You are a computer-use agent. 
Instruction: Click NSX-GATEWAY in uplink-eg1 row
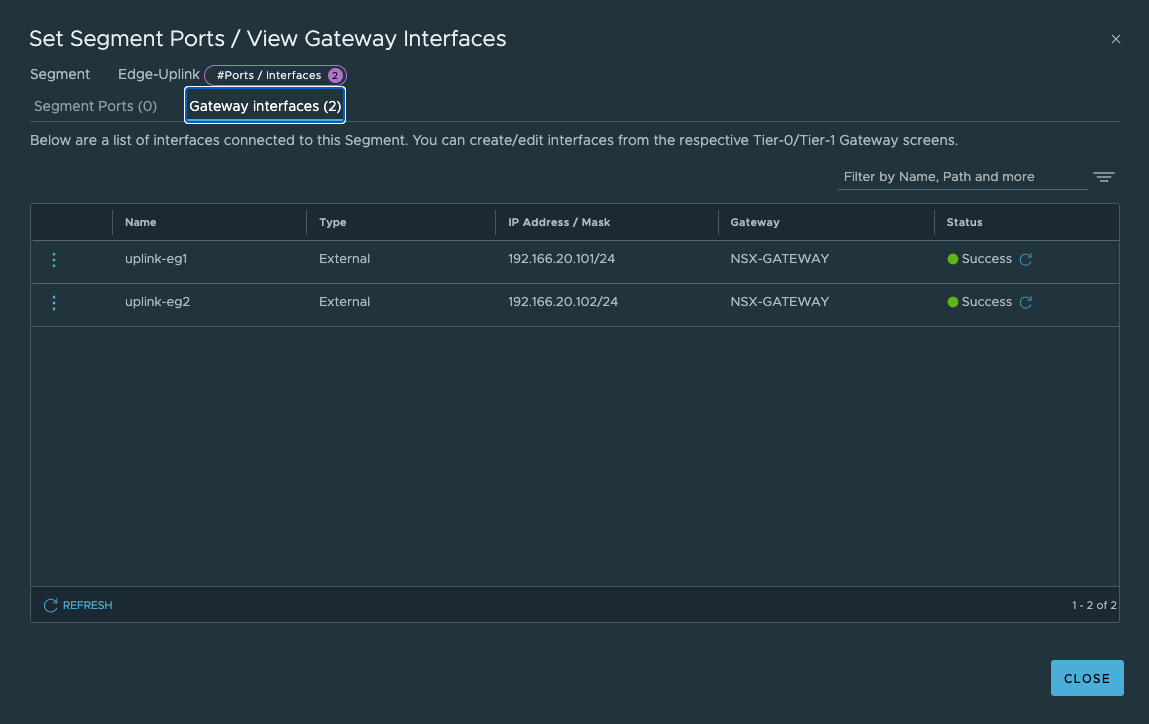point(780,259)
